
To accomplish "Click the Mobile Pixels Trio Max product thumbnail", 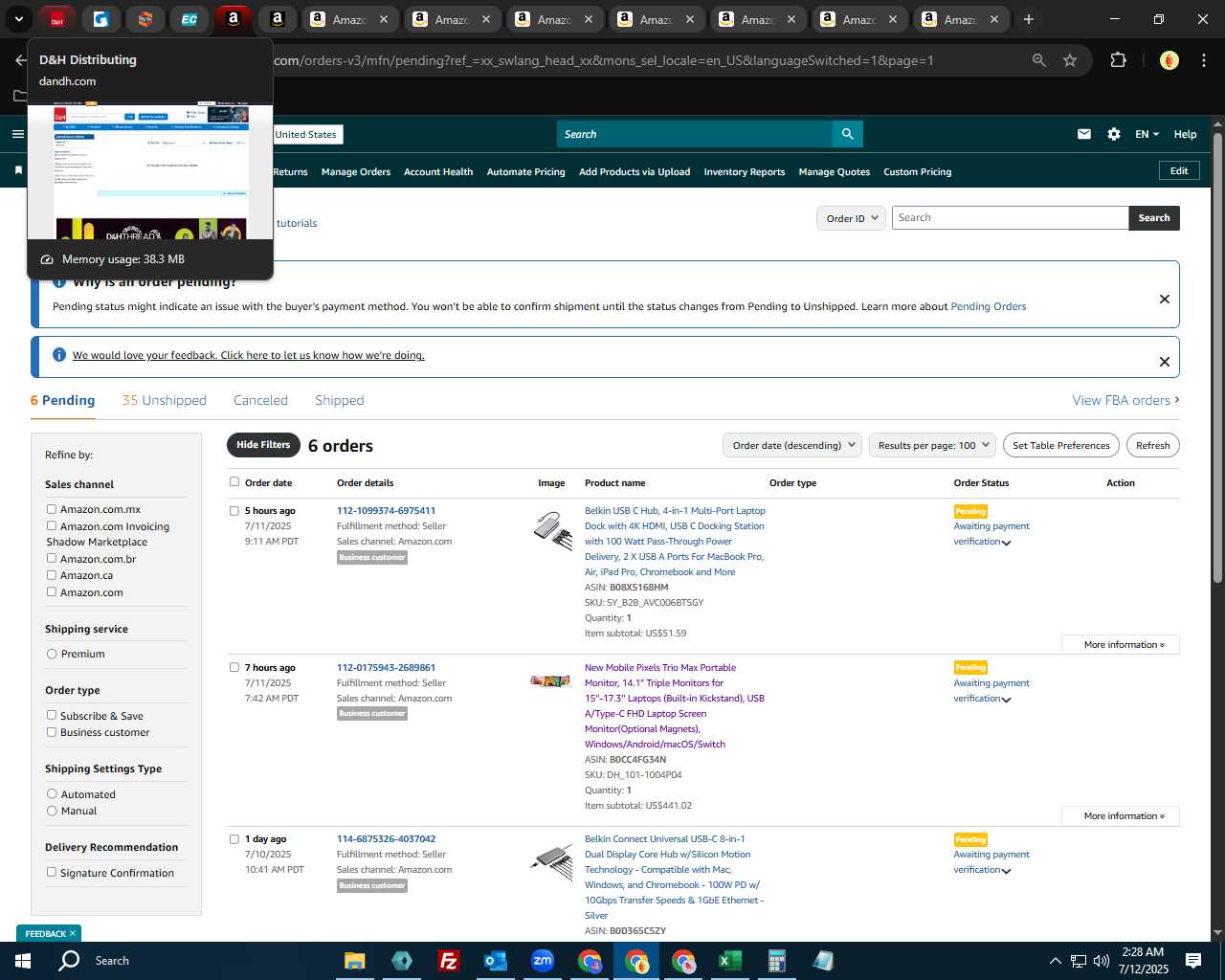I will click(x=550, y=681).
